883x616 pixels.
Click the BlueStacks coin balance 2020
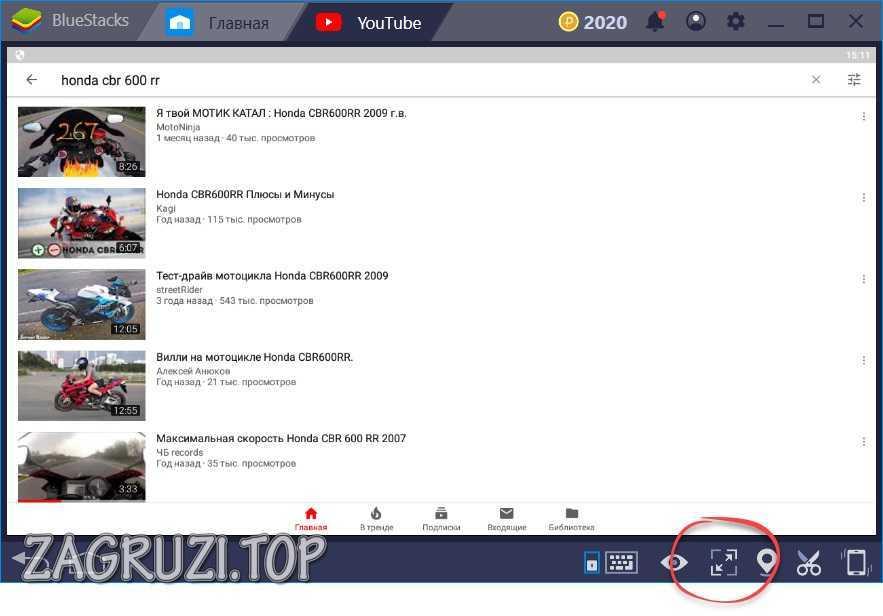click(593, 22)
